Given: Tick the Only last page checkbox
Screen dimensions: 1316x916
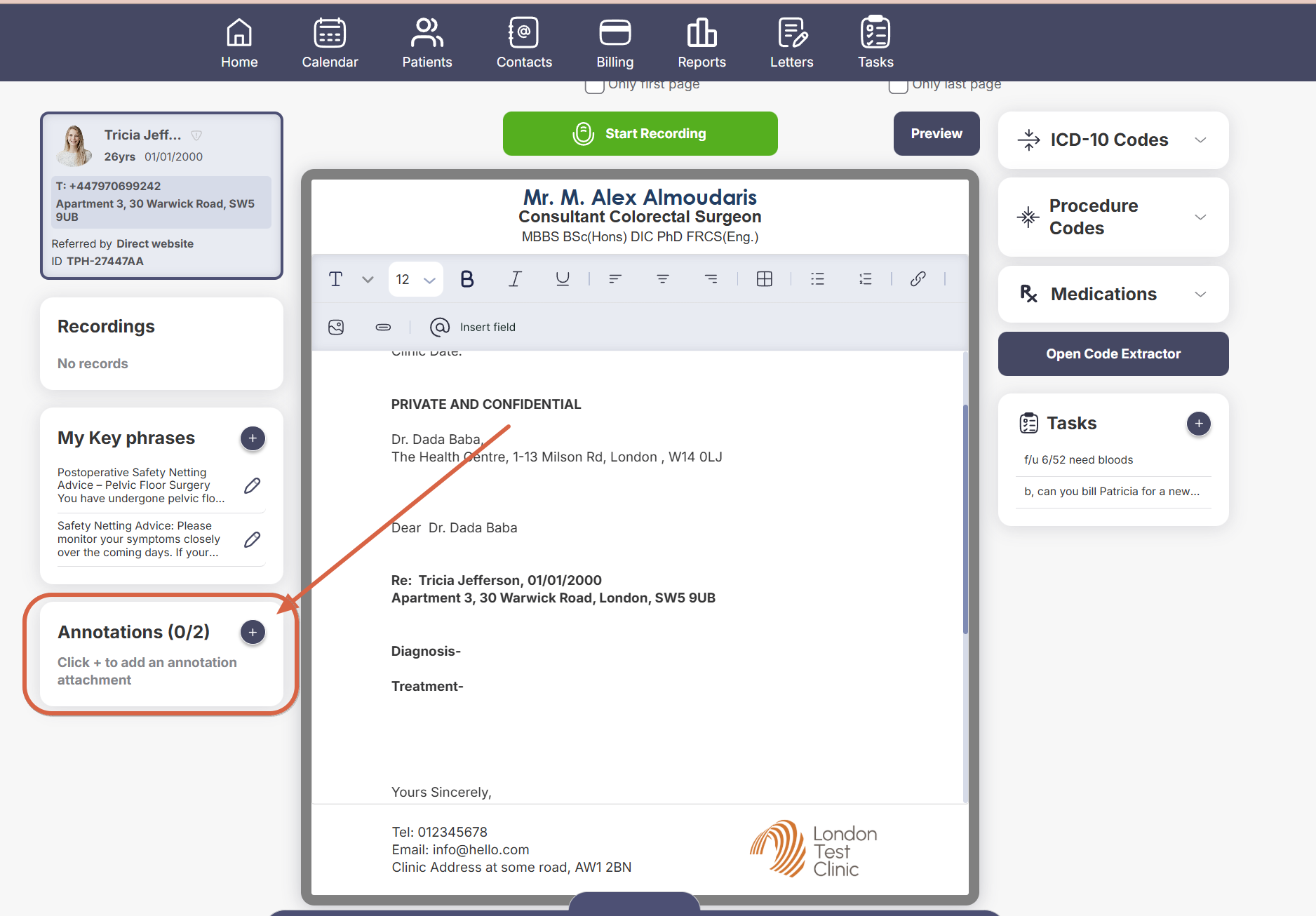Looking at the screenshot, I should (898, 86).
